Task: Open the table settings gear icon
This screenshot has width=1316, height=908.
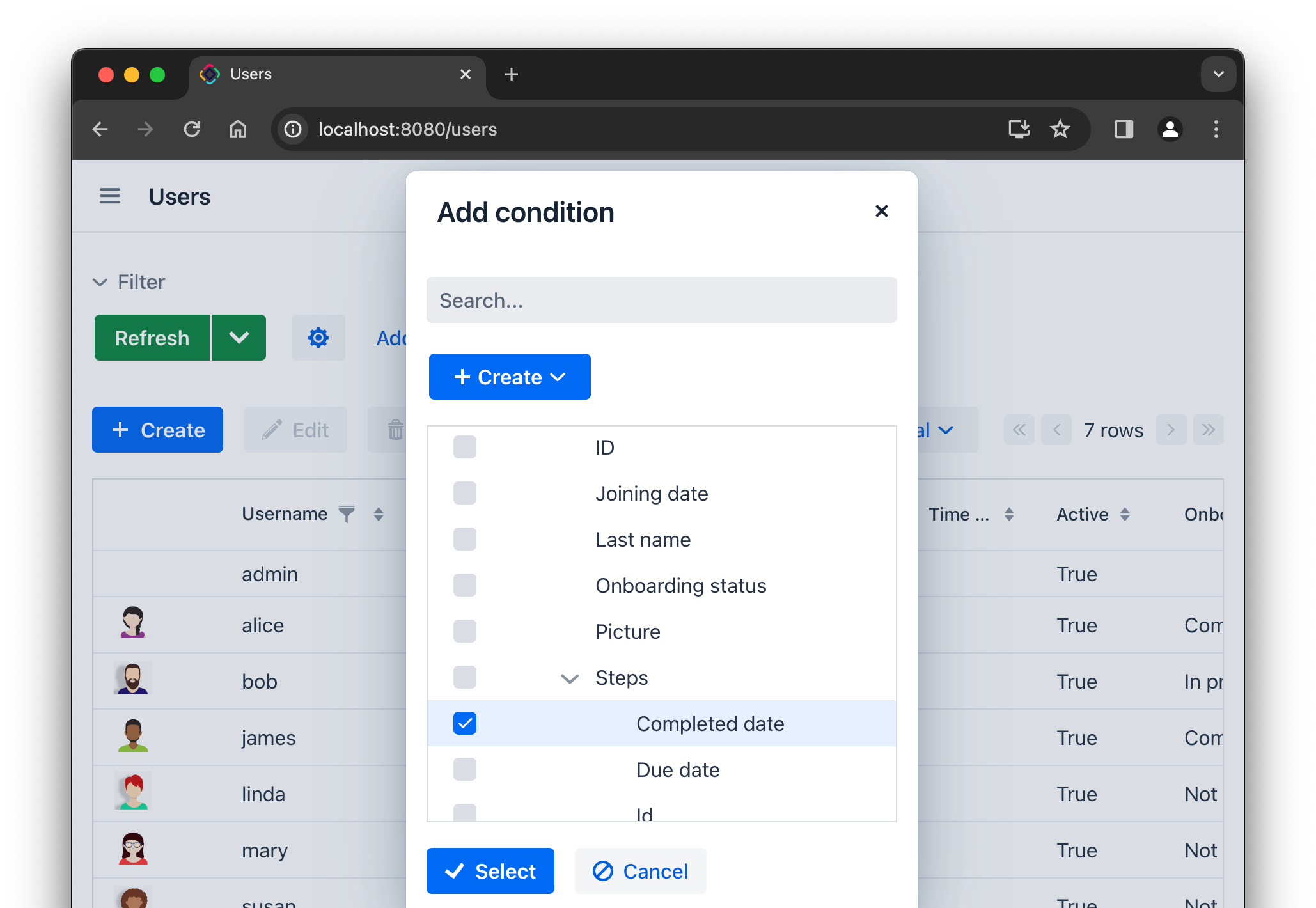Action: pos(318,338)
